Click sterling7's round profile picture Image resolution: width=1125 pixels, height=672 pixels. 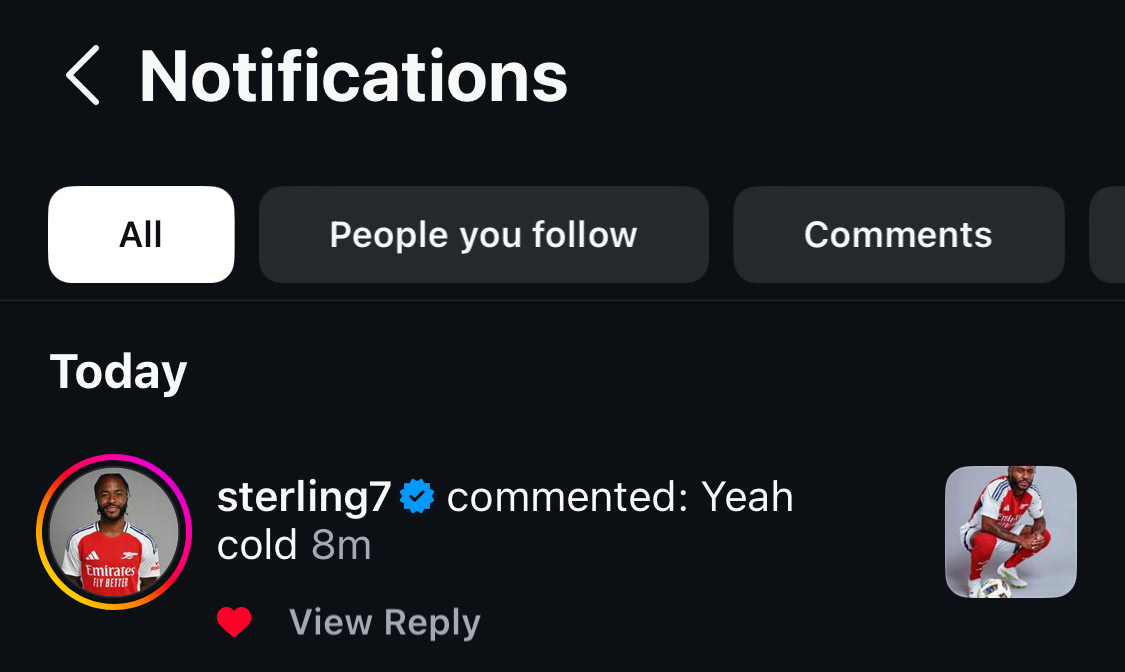[x=113, y=532]
